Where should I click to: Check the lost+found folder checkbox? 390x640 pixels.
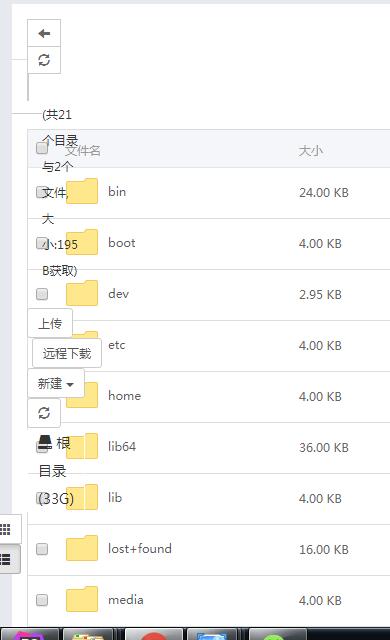coord(42,549)
